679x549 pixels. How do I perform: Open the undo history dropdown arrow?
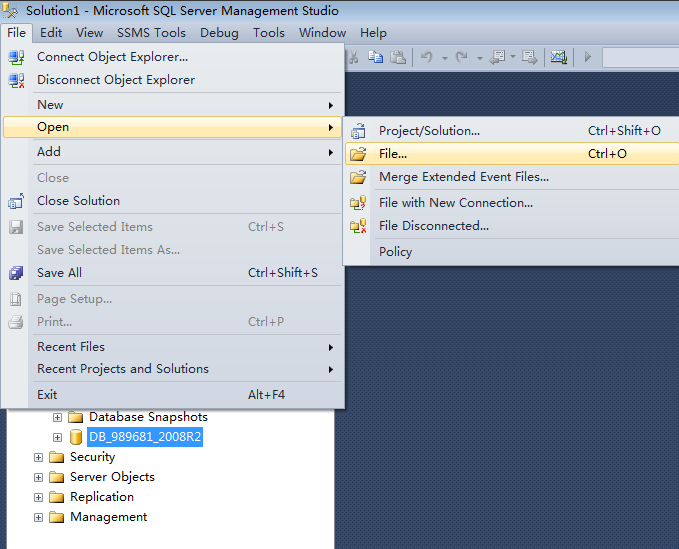(444, 57)
